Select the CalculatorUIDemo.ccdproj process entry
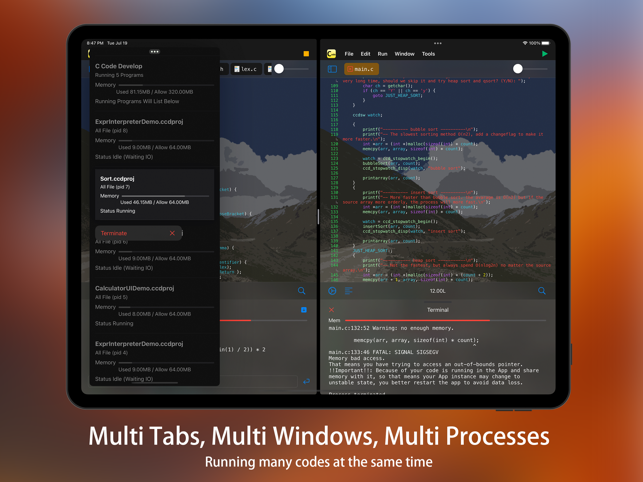Screen dimensions: 643x482 [155, 306]
